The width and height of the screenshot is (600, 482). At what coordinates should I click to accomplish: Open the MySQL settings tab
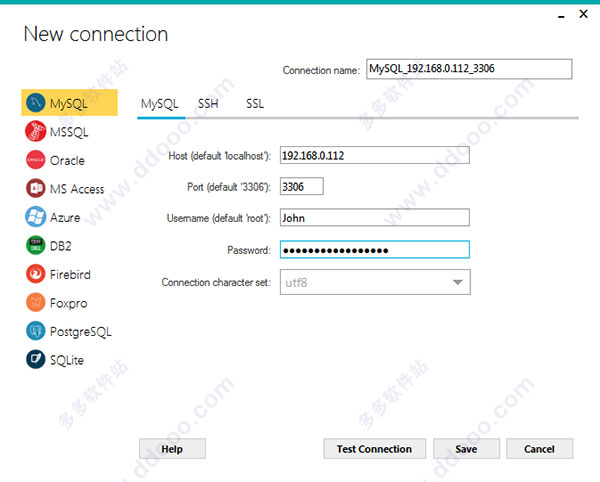(160, 104)
